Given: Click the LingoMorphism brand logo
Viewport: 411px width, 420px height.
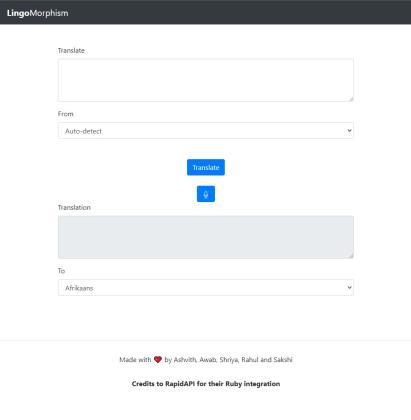Looking at the screenshot, I should tap(37, 13).
